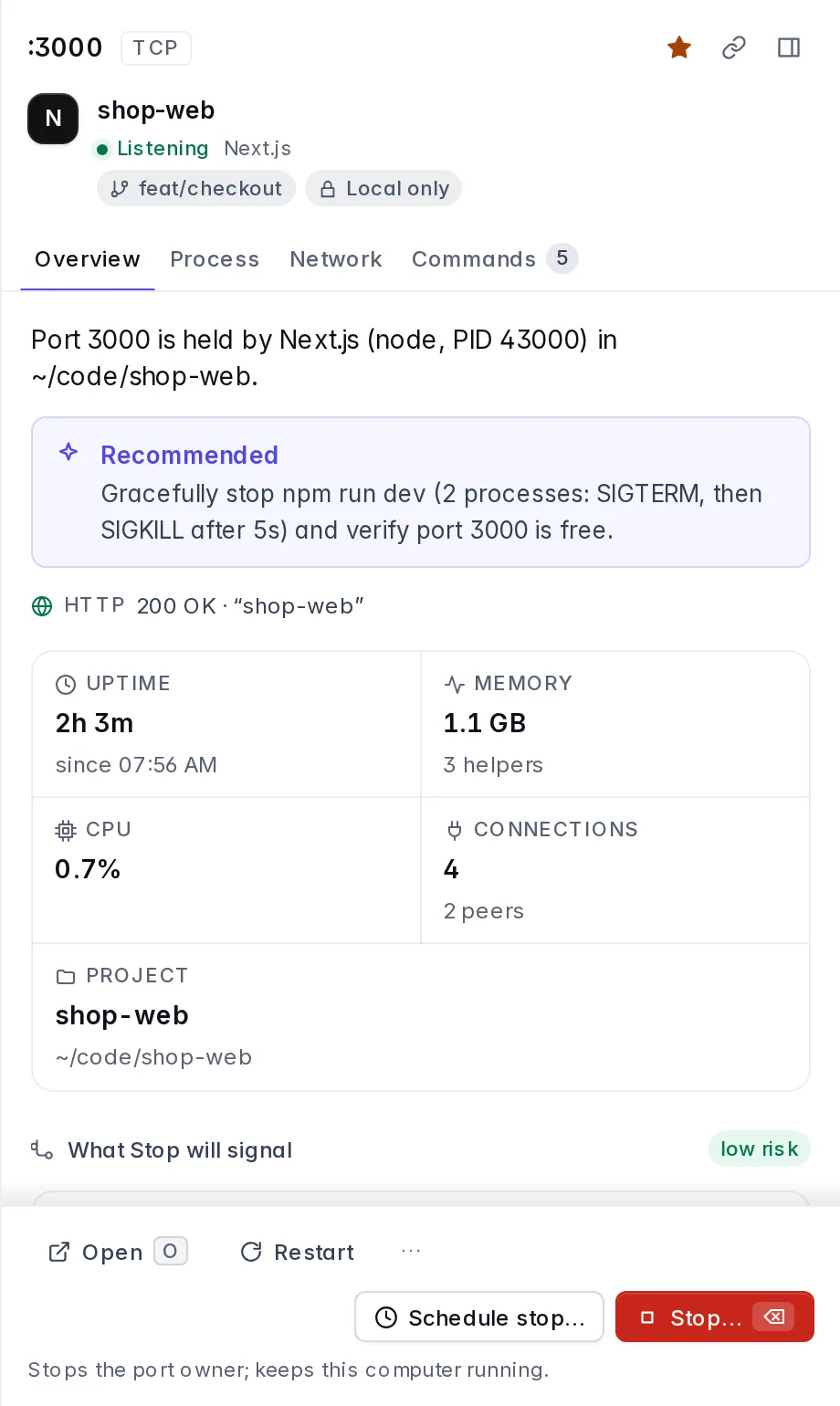This screenshot has height=1406, width=840.
Task: Copy link using the chain icon
Action: [x=734, y=47]
